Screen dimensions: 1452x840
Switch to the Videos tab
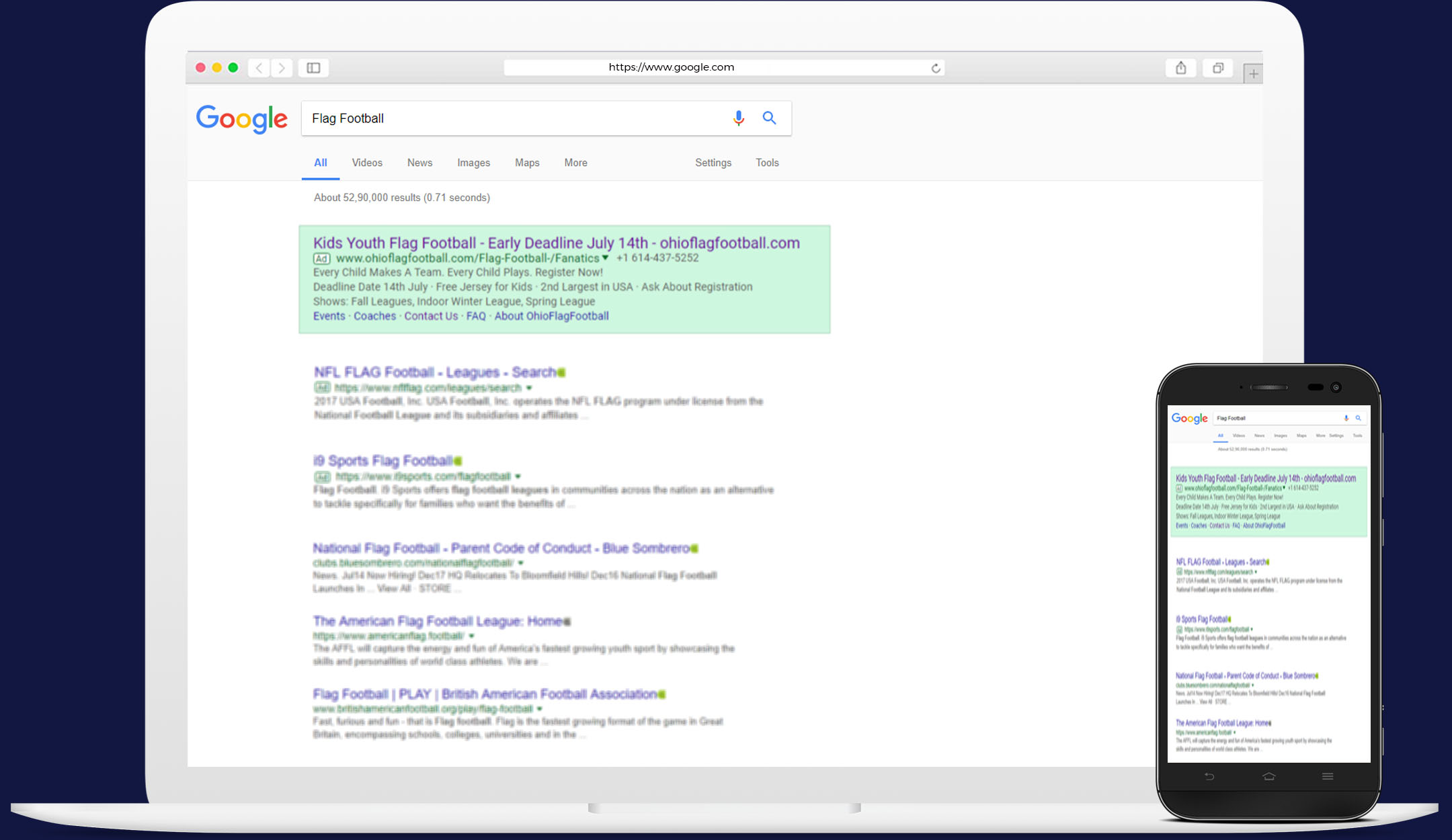367,163
